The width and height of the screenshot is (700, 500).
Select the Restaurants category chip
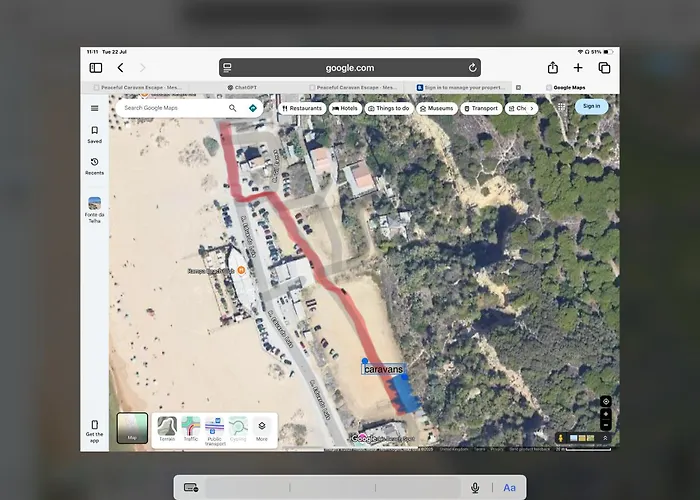303,108
